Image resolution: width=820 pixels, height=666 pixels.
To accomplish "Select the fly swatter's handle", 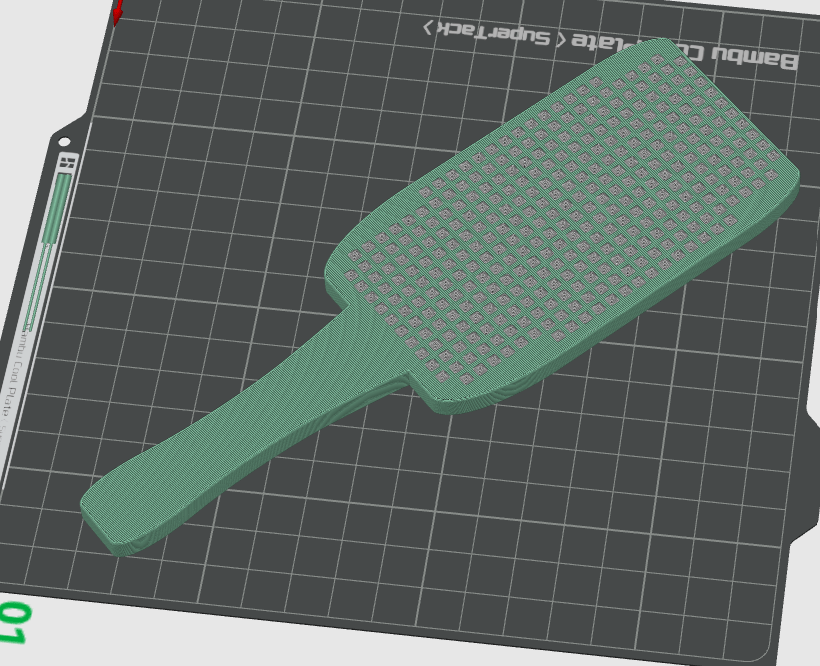I will click(x=230, y=440).
